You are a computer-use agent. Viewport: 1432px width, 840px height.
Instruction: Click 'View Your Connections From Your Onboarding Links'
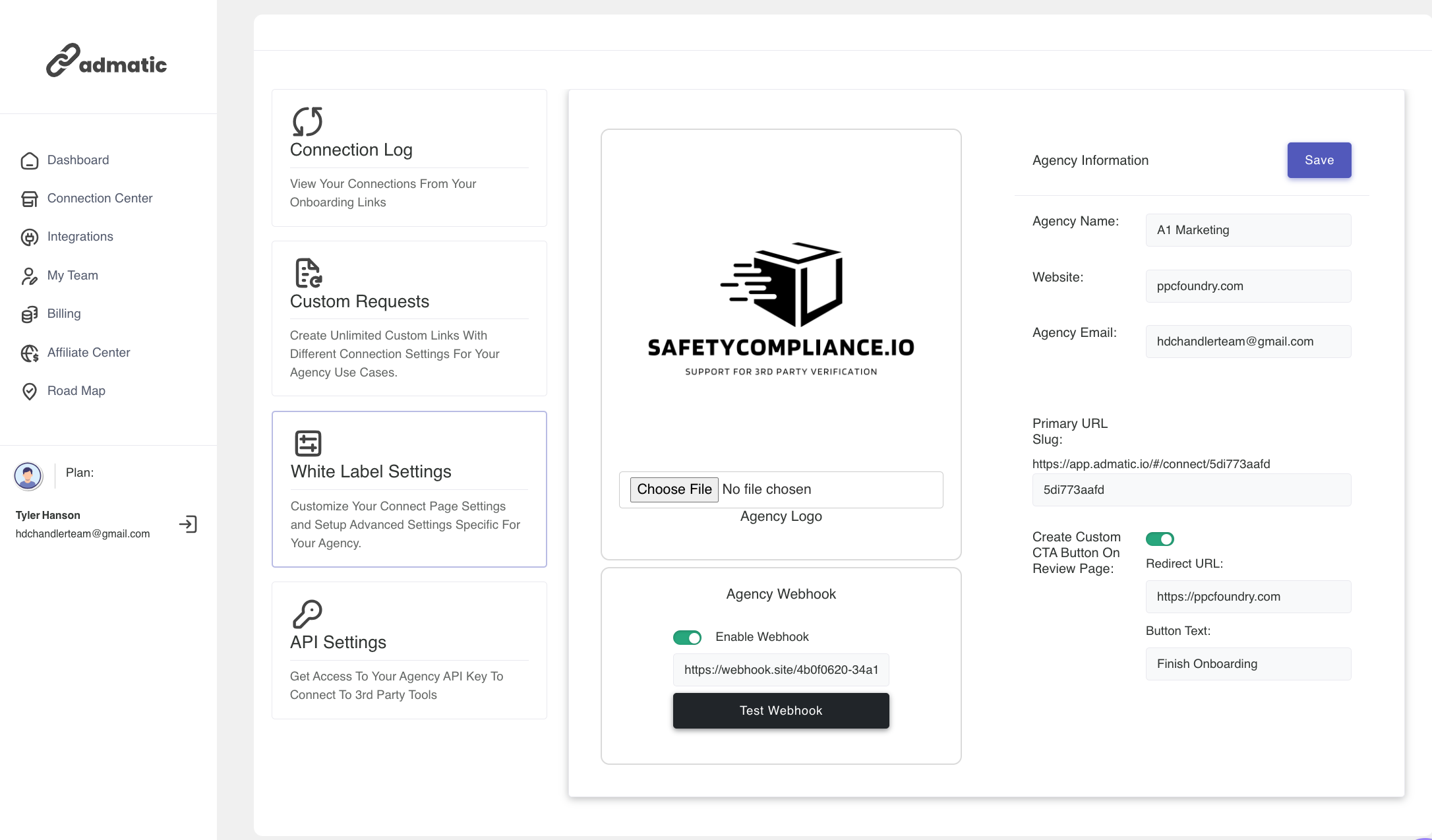[x=383, y=193]
